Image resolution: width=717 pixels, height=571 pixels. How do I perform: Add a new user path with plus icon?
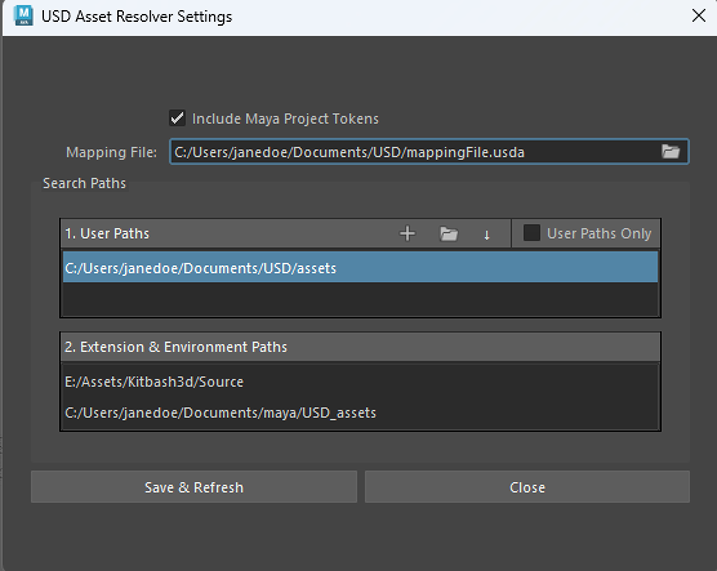click(407, 234)
